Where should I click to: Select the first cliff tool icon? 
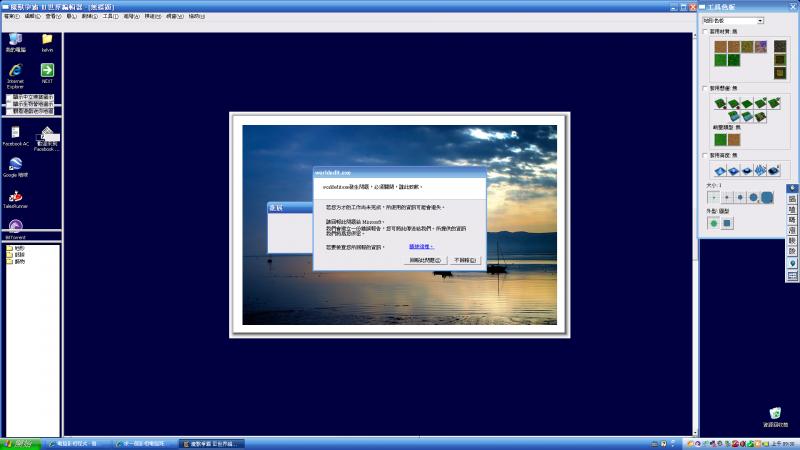coord(720,103)
